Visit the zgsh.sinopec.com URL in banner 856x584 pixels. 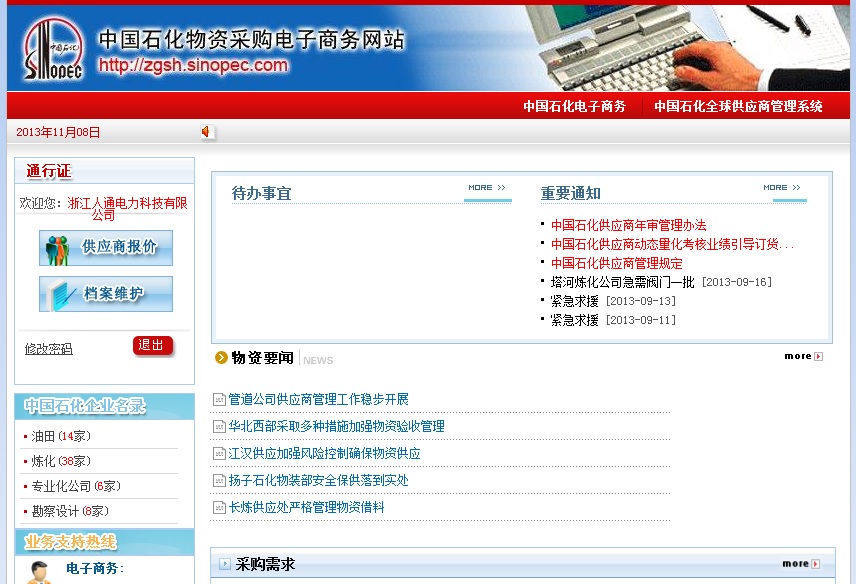point(193,66)
